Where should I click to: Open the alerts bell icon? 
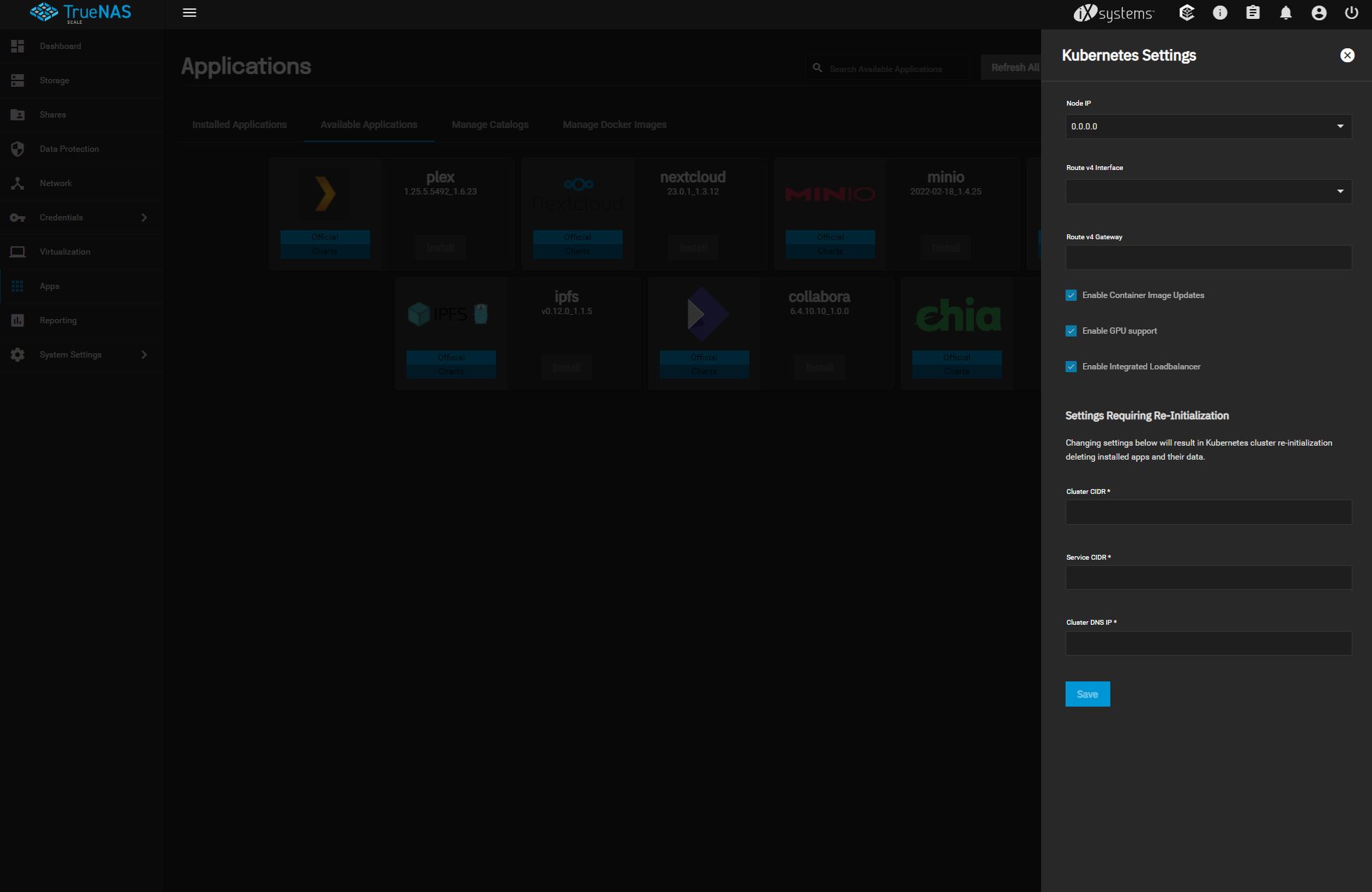click(x=1285, y=13)
